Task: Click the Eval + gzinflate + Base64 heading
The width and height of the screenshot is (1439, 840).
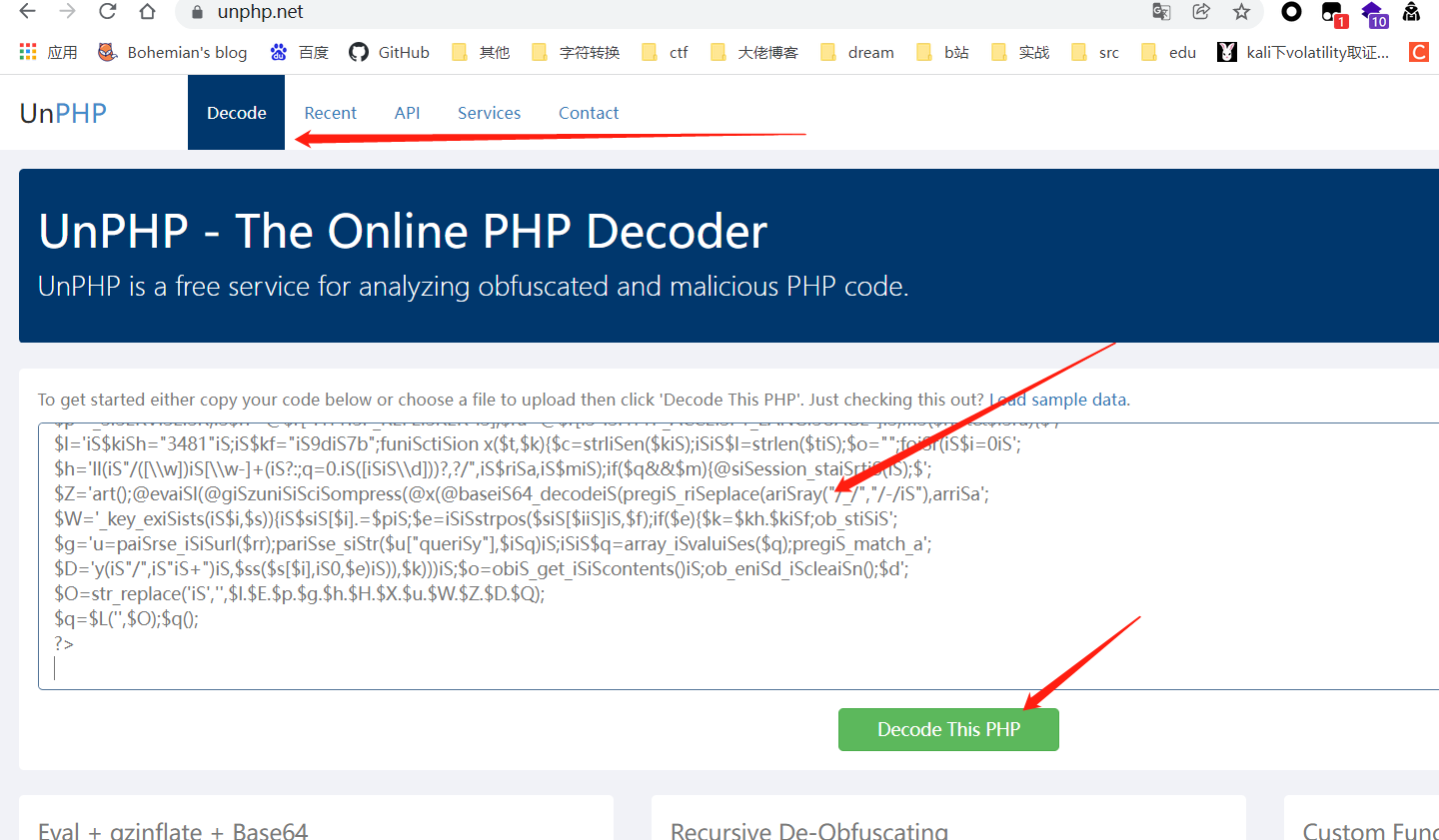Action: [173, 830]
